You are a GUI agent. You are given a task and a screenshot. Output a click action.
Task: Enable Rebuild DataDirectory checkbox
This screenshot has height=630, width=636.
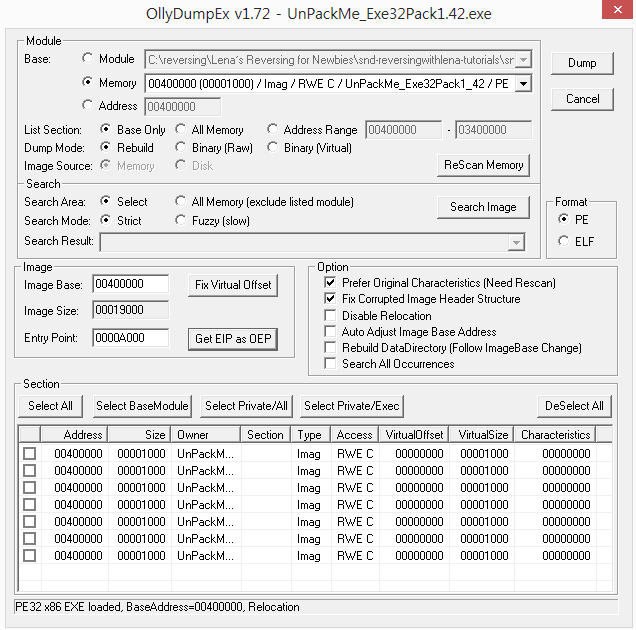pos(330,348)
